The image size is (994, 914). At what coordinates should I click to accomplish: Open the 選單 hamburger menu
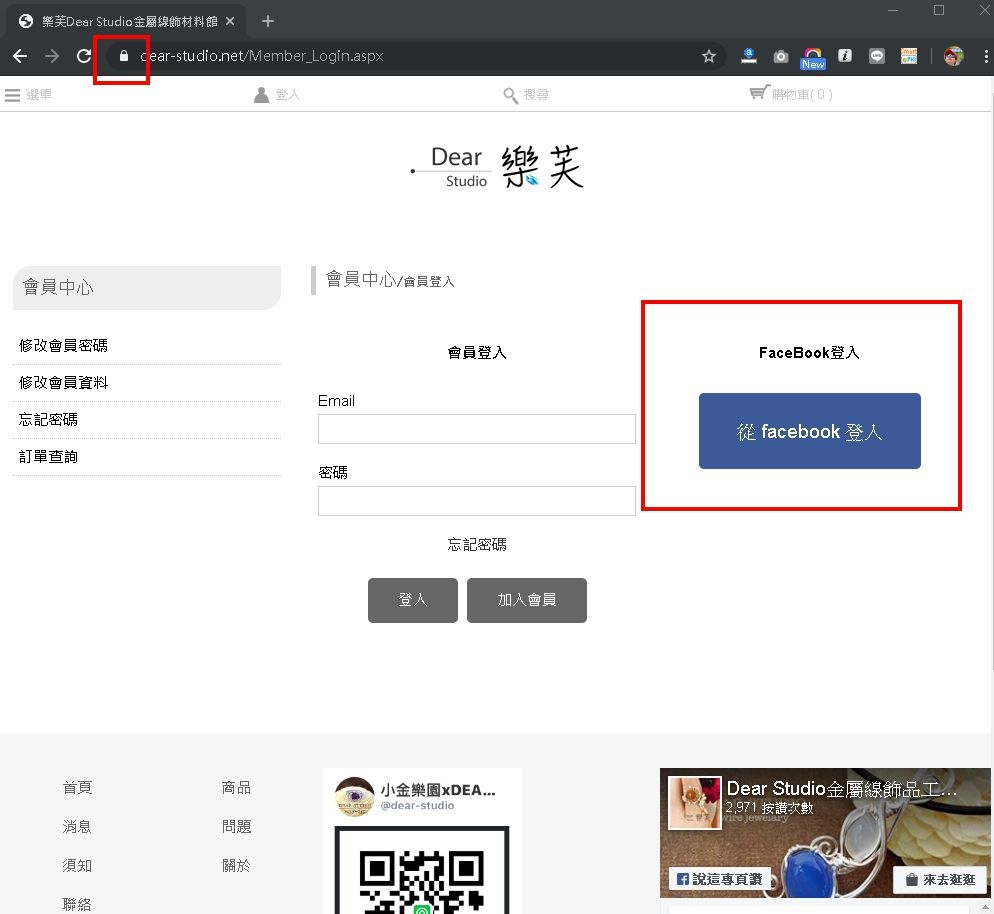28,94
